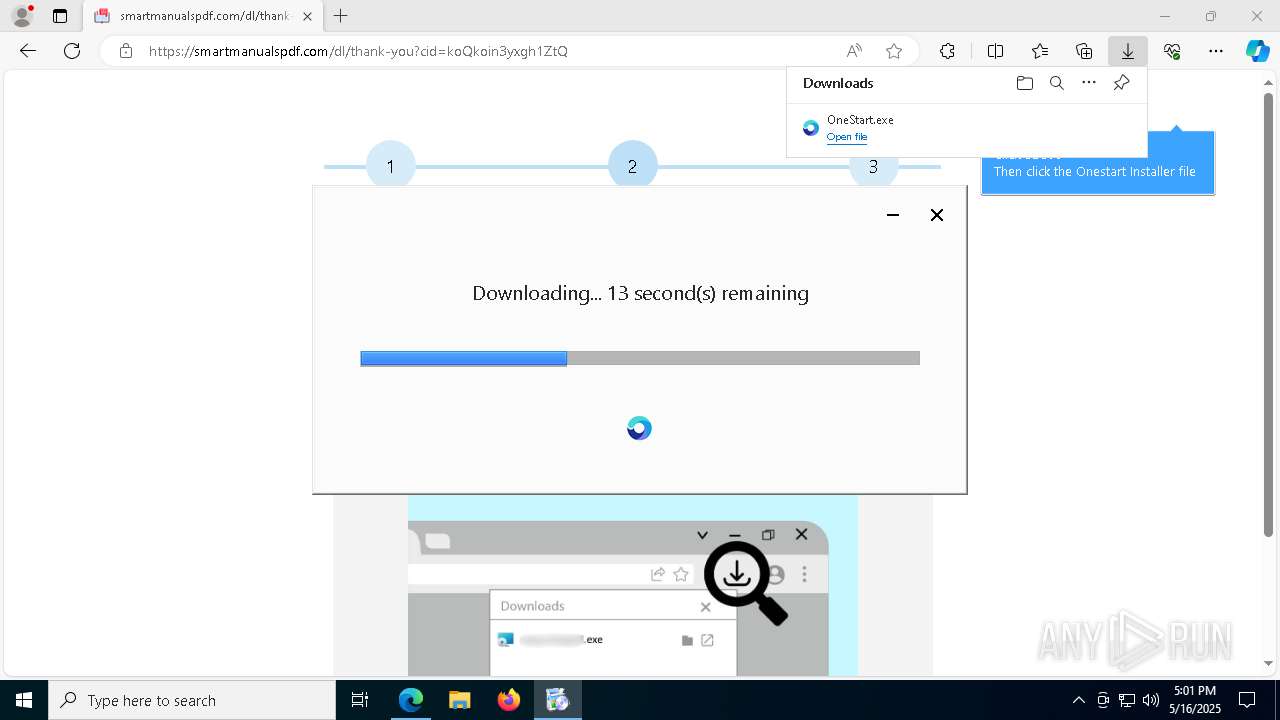Toggle the Downloads toolbar button
Screen dimensions: 1280x720
point(1128,51)
